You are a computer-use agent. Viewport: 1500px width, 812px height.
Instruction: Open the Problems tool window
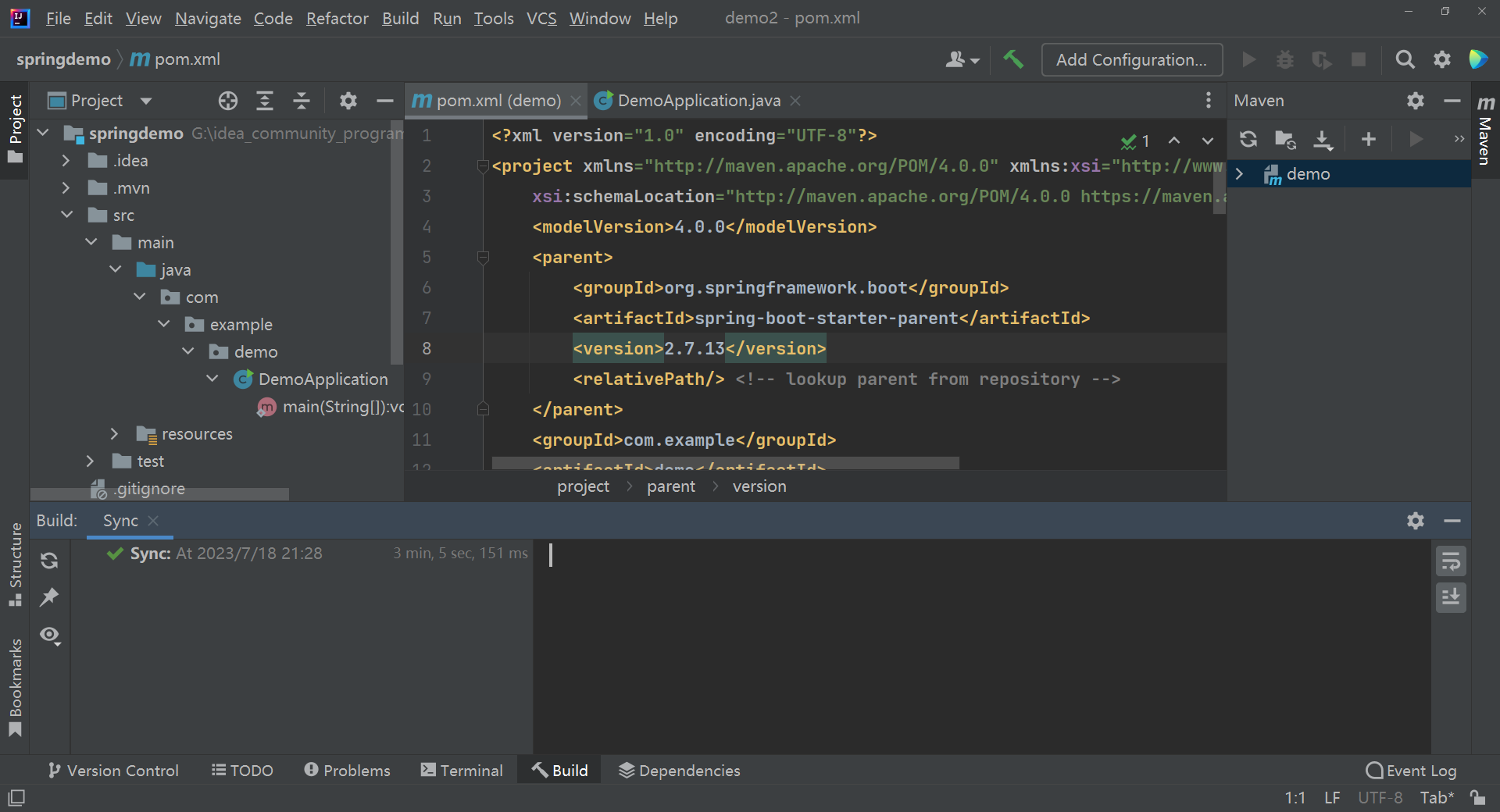[x=347, y=771]
